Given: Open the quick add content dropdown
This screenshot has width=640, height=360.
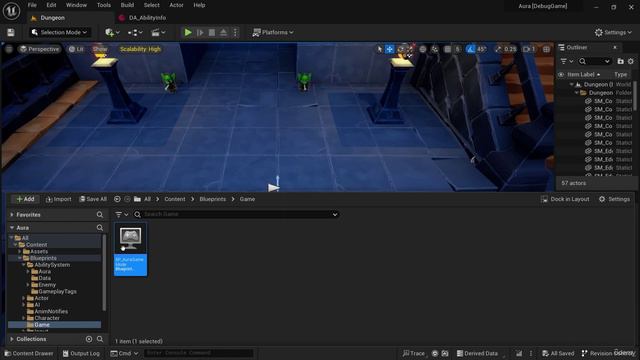Looking at the screenshot, I should coord(112,32).
